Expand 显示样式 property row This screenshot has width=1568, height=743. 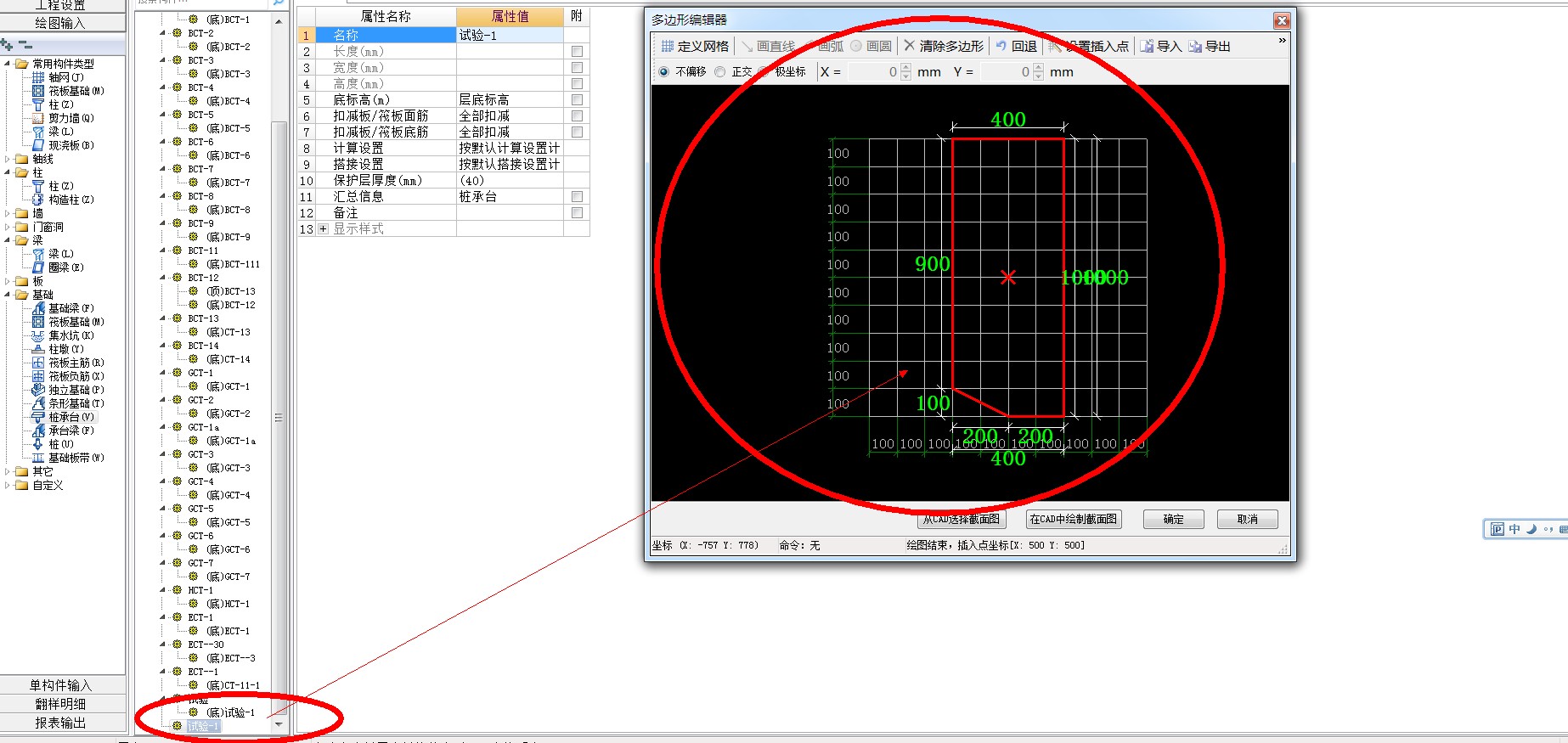pos(323,229)
